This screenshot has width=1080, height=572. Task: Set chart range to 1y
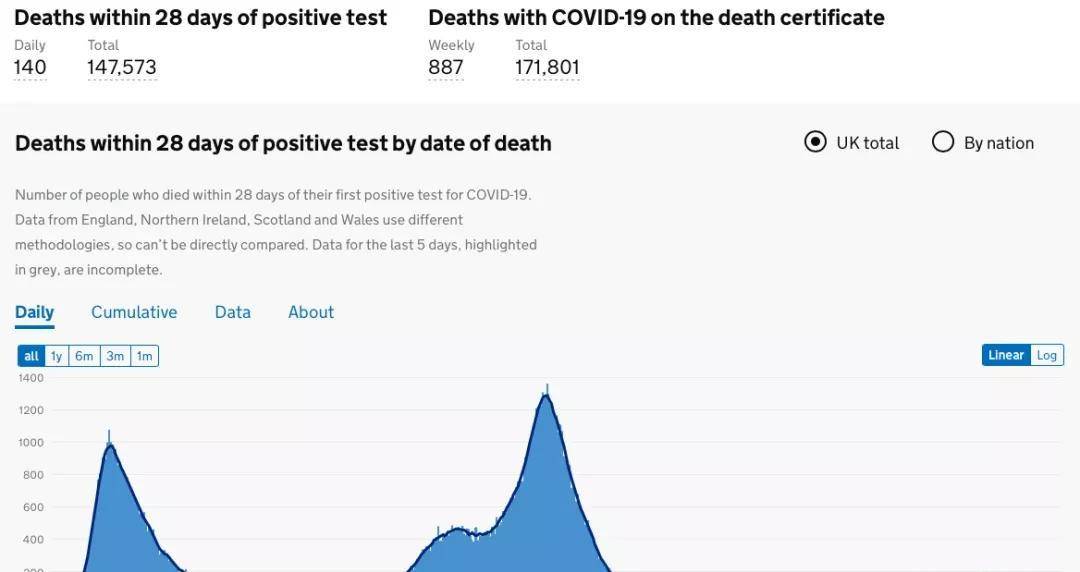click(x=57, y=356)
